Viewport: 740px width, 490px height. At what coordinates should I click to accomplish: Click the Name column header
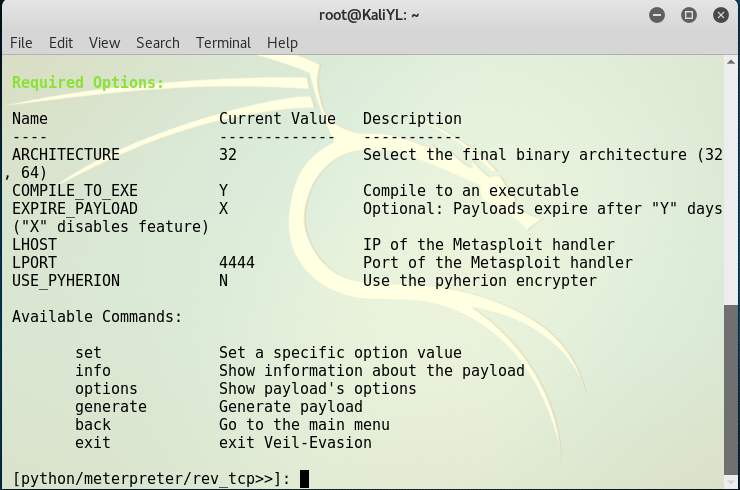coord(30,118)
